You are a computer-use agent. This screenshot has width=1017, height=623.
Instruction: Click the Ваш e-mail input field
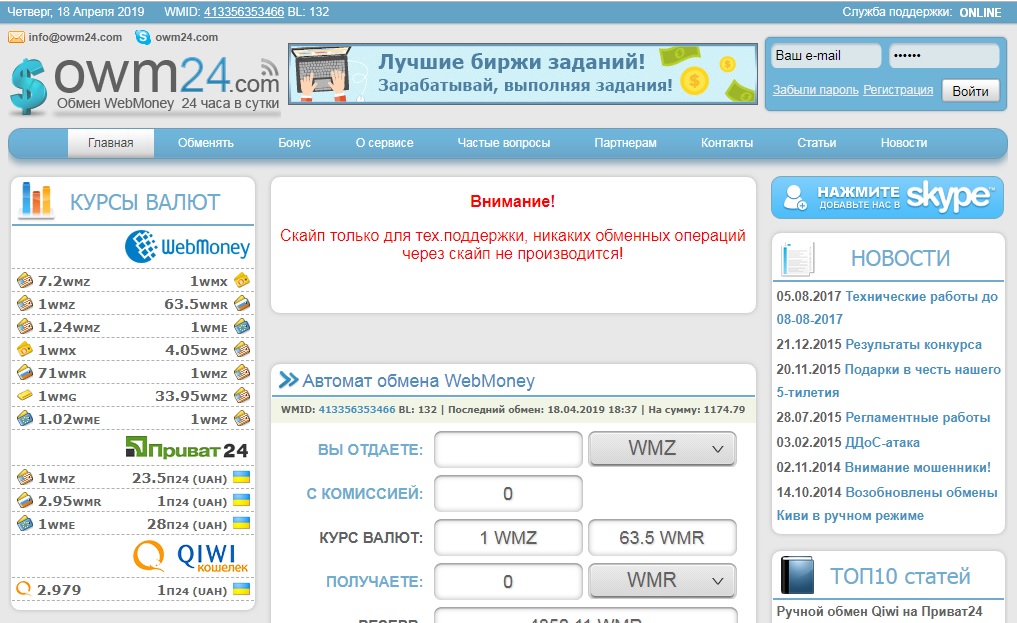(x=826, y=56)
